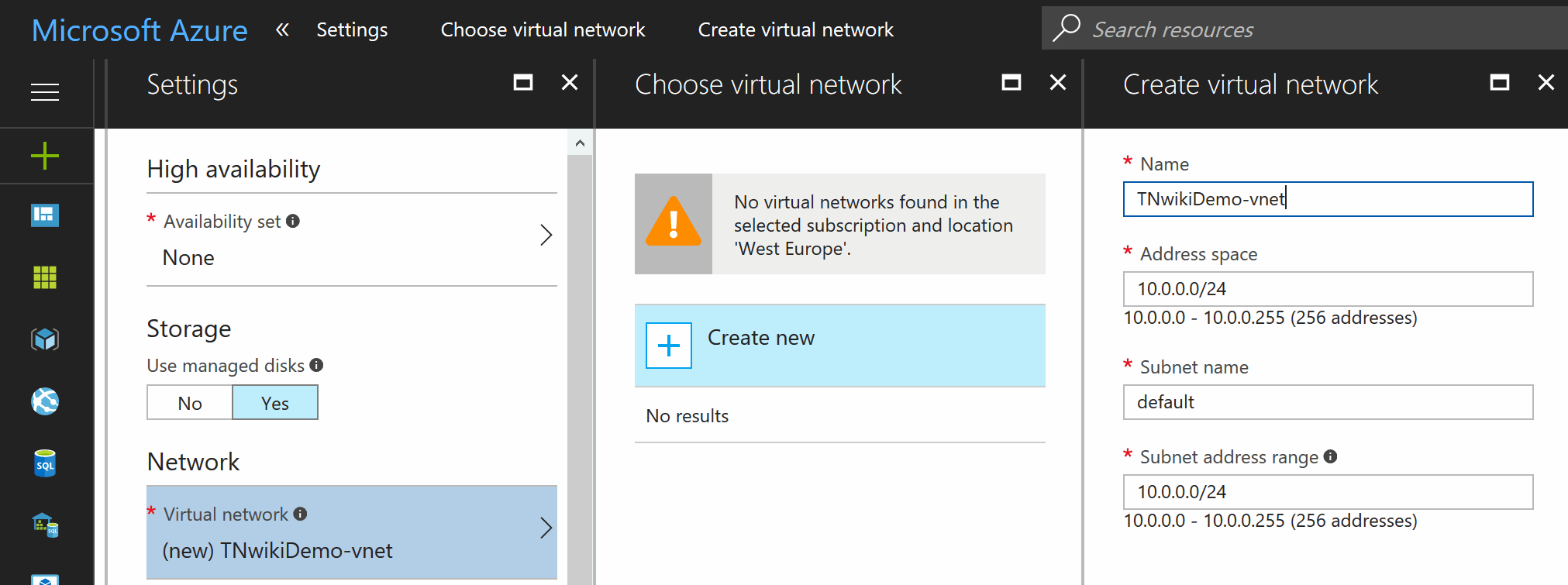Click the No virtual networks found message
Image resolution: width=1568 pixels, height=585 pixels.
point(874,225)
